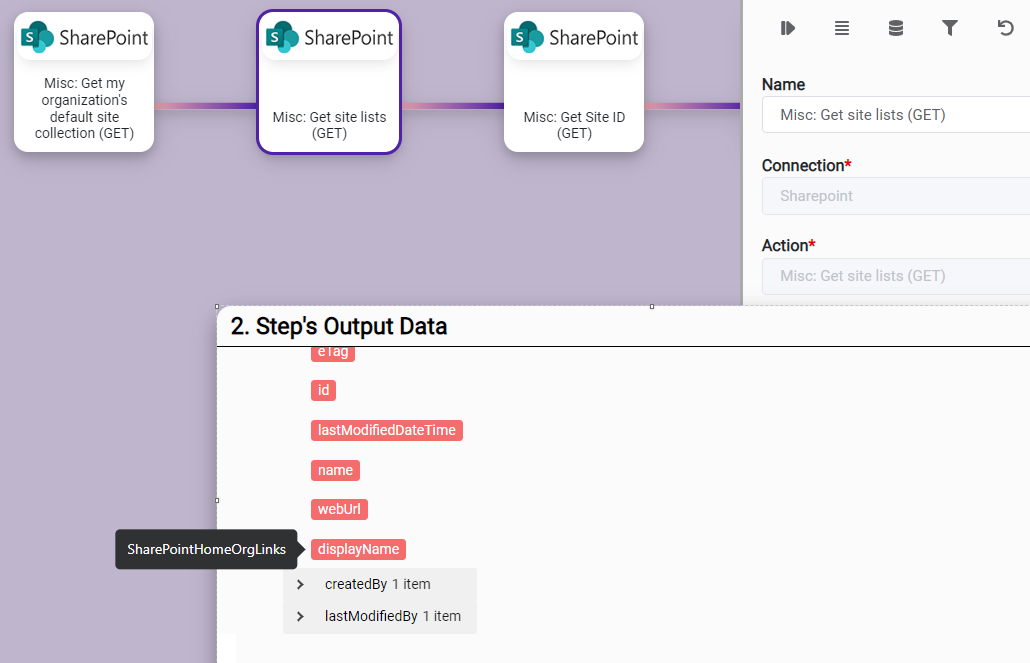The height and width of the screenshot is (663, 1030).
Task: Open the database stack icon
Action: pos(896,28)
